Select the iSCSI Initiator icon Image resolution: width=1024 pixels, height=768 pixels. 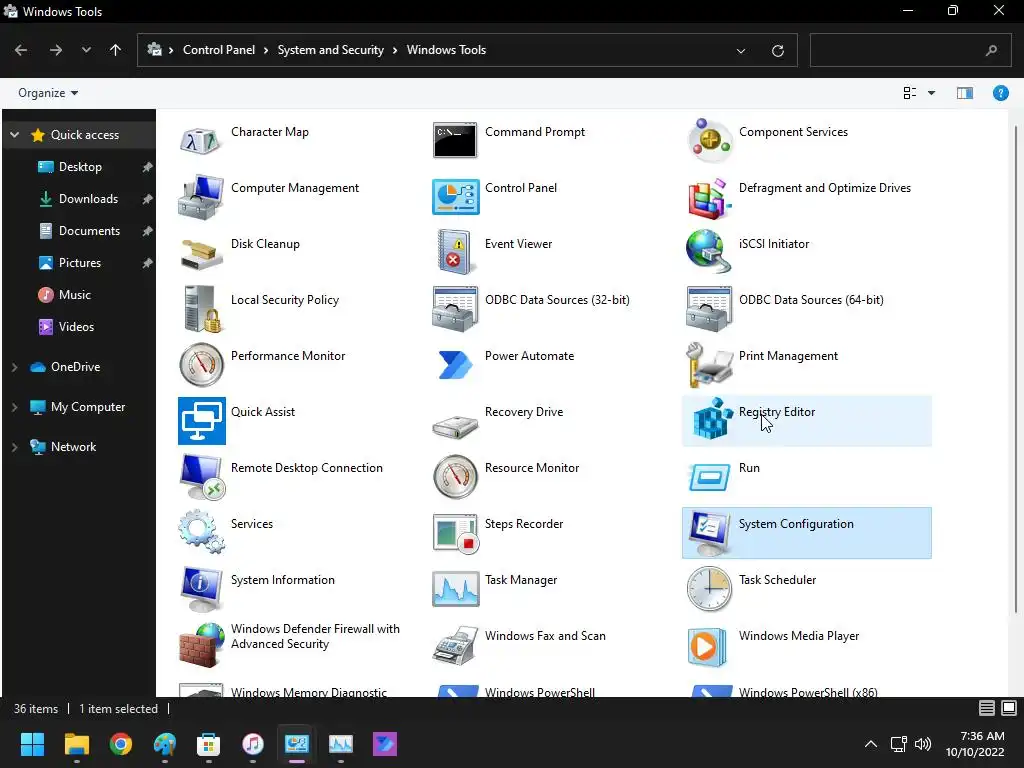710,251
